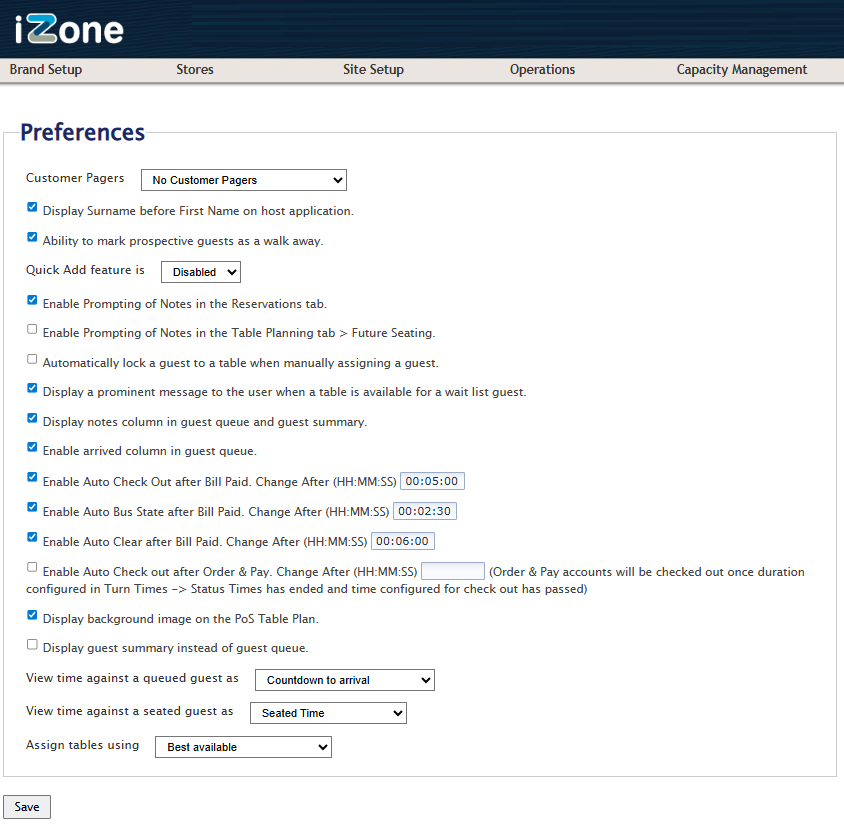This screenshot has height=838, width=844.
Task: Open the Stores menu
Action: tap(195, 70)
